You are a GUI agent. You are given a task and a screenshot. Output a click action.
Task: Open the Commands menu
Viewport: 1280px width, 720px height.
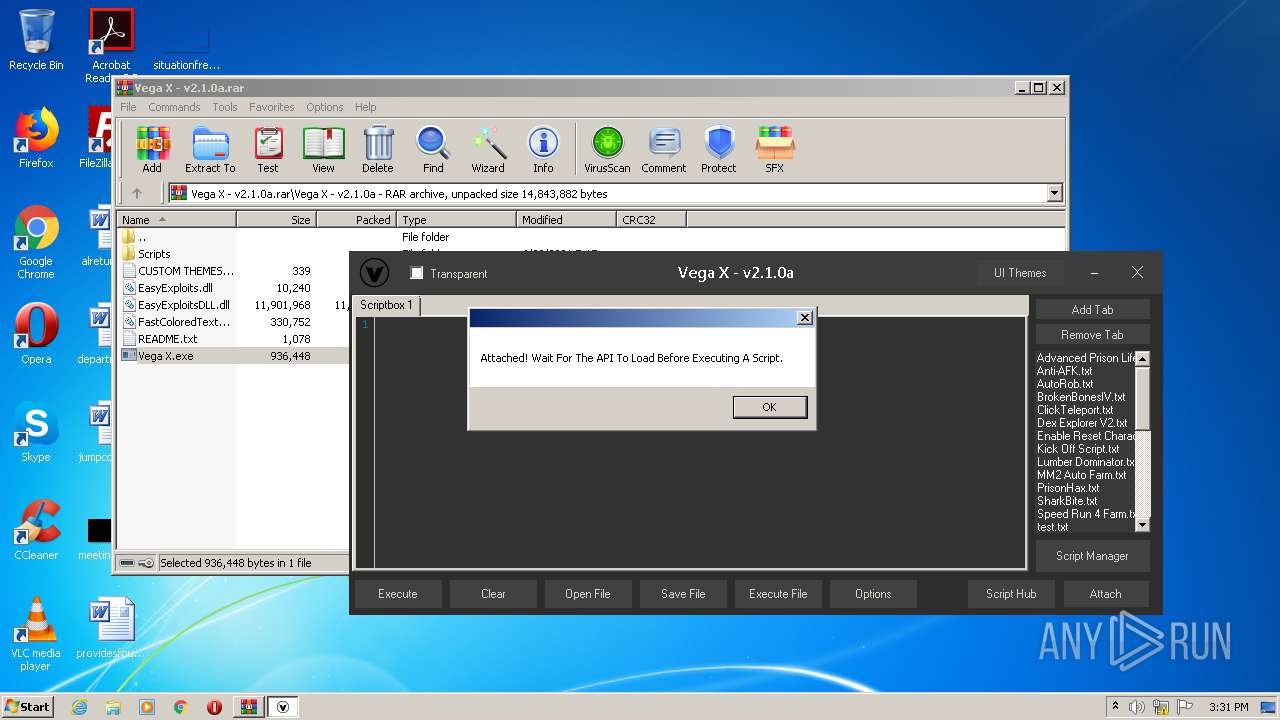coord(174,107)
